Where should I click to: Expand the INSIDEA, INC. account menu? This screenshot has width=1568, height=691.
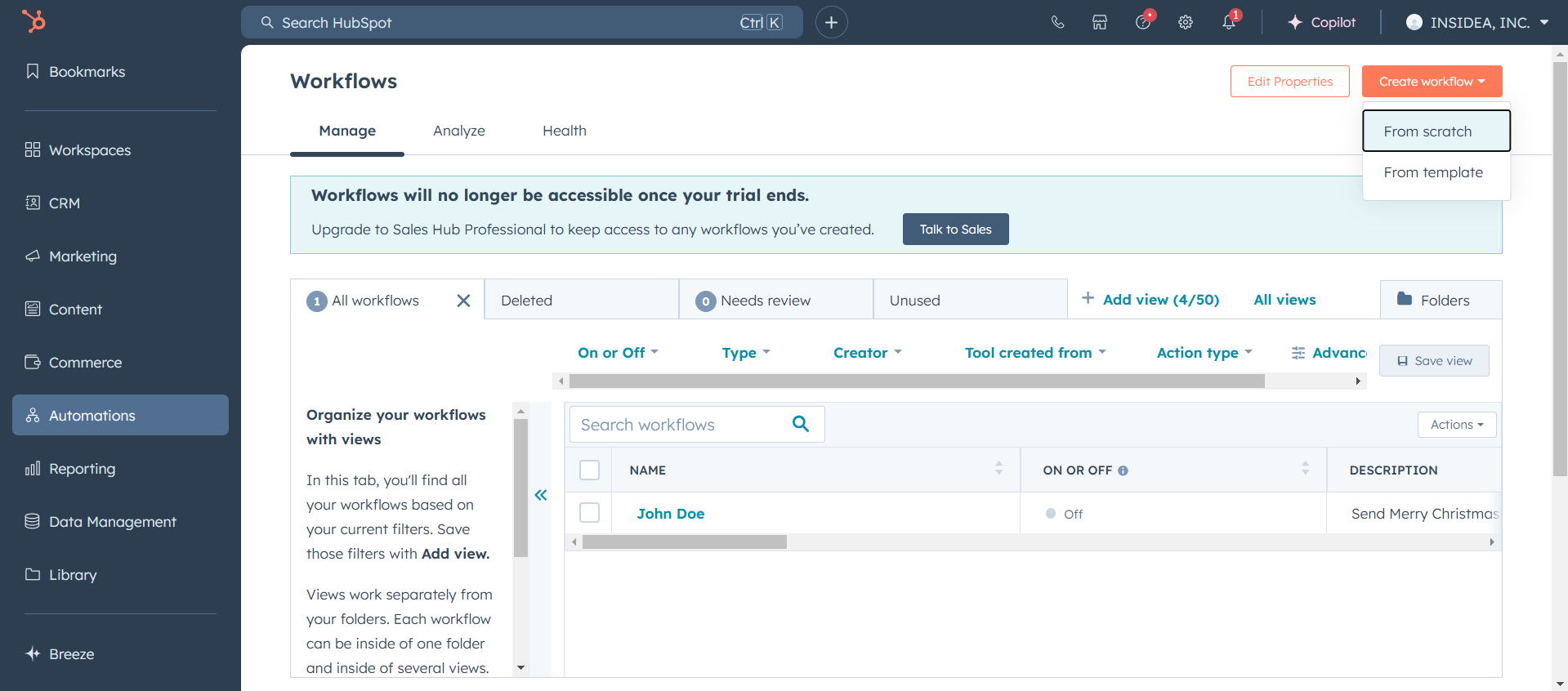[x=1477, y=22]
